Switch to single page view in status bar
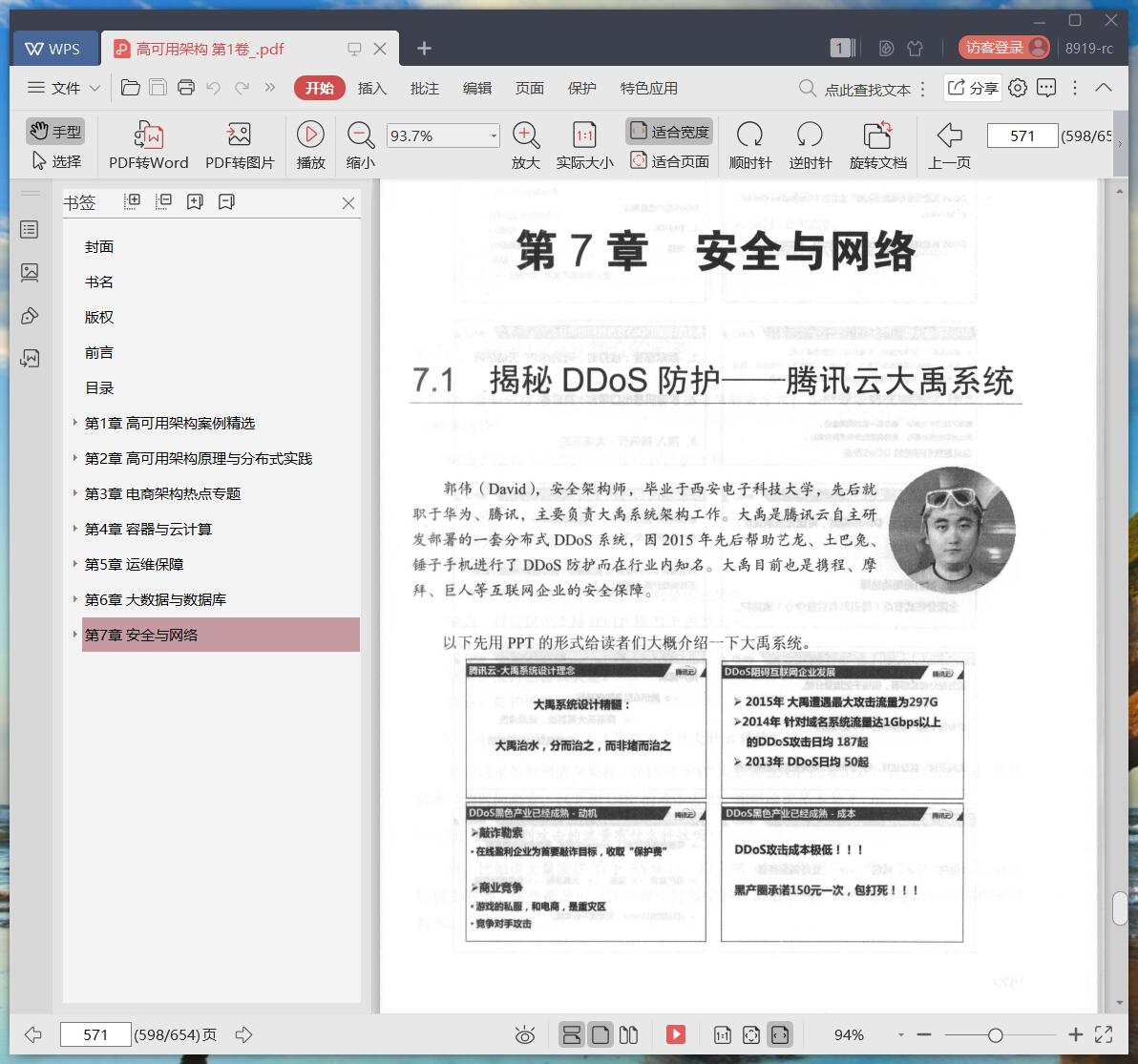This screenshot has height=1064, width=1138. pos(601,1034)
